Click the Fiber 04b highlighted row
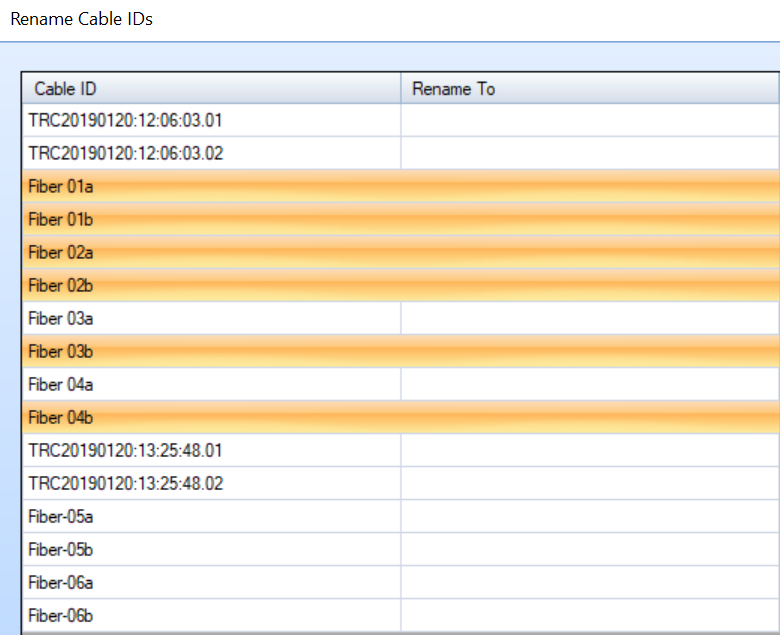This screenshot has width=780, height=635. (401, 417)
